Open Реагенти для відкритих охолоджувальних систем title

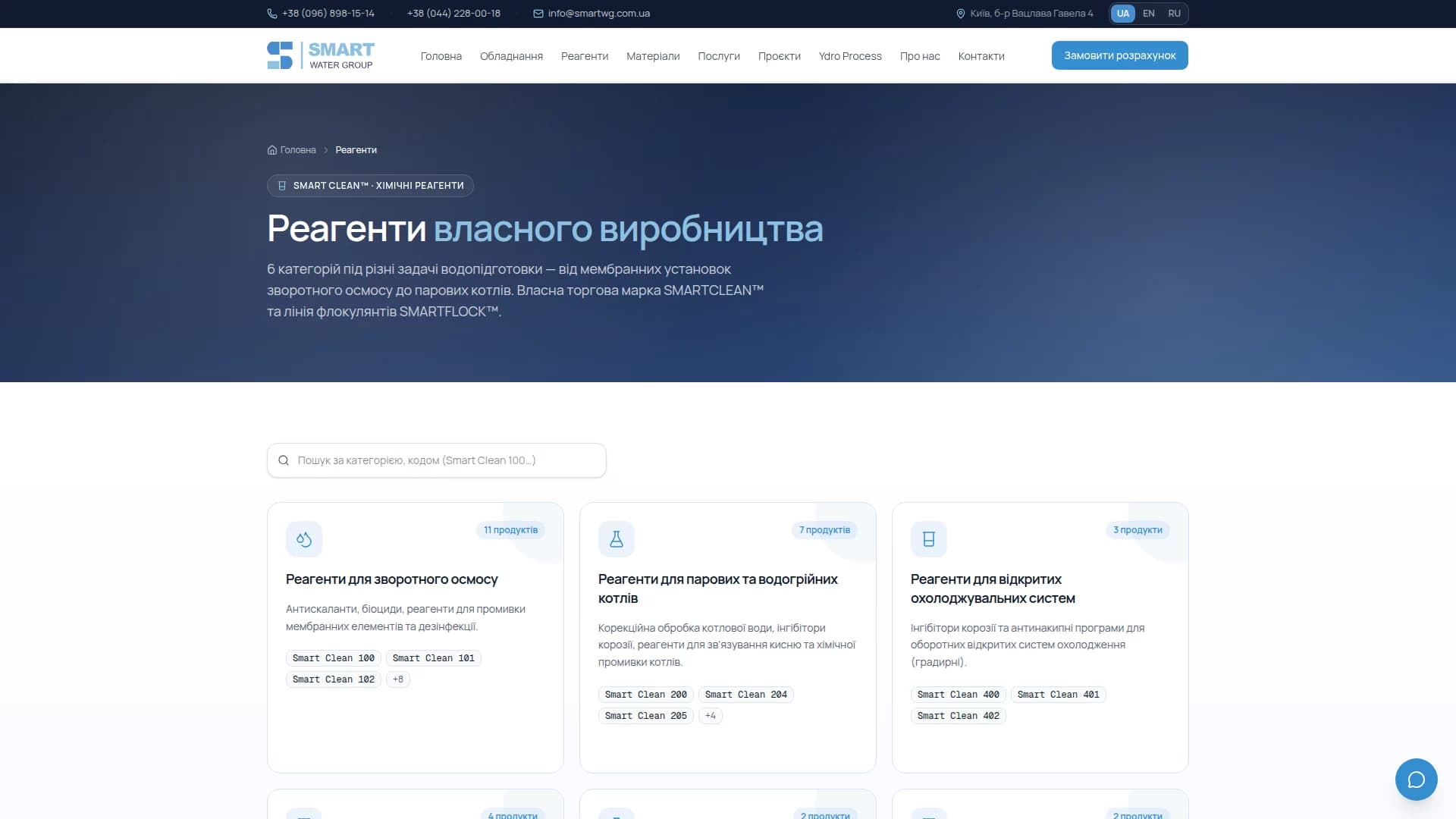pyautogui.click(x=993, y=589)
